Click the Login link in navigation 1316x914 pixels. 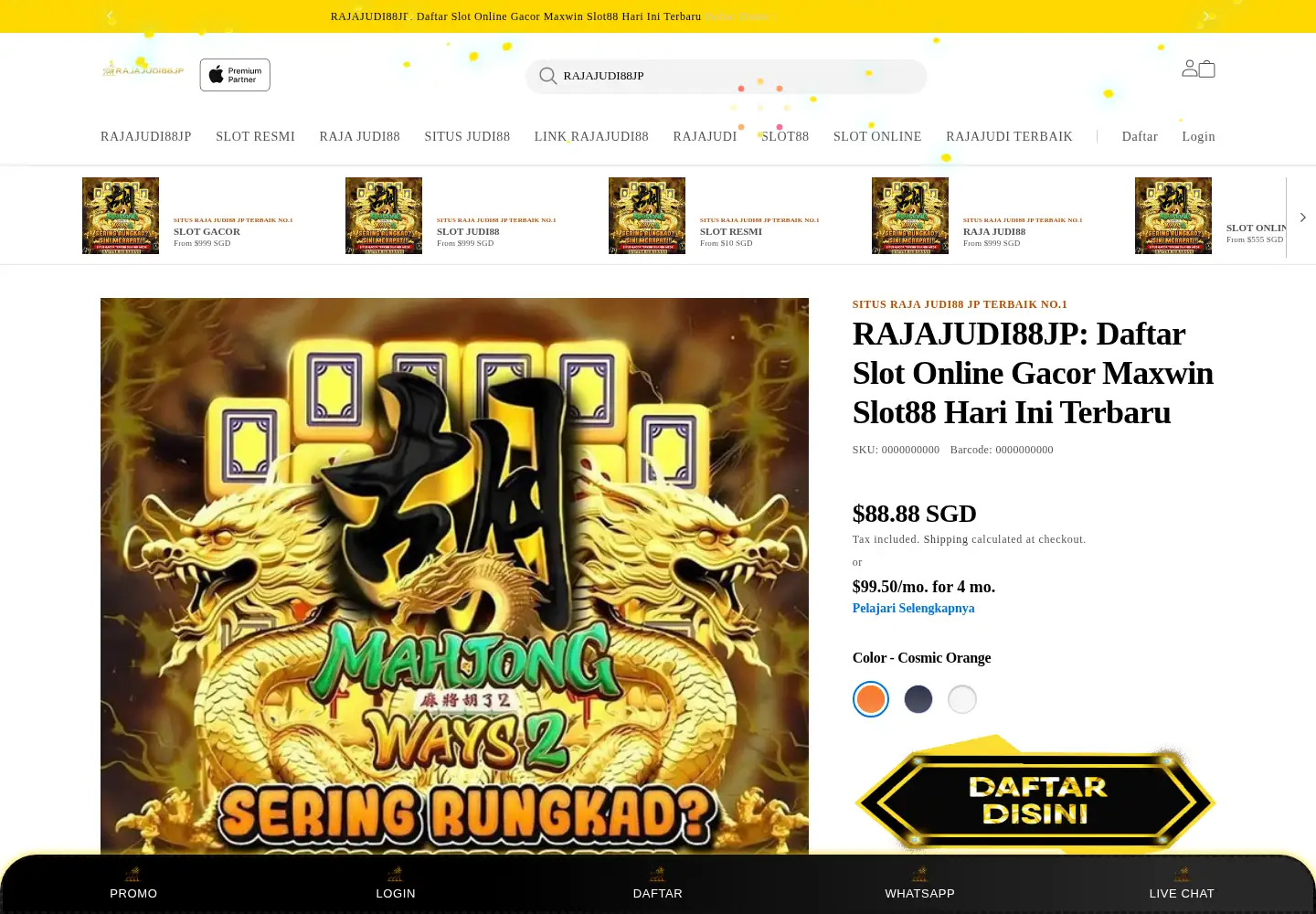pyautogui.click(x=1198, y=136)
